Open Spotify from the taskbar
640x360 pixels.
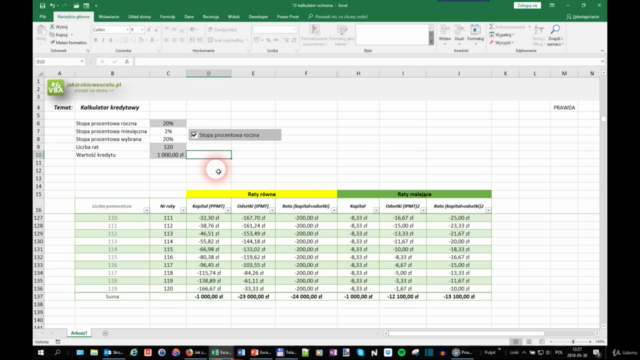click(x=402, y=352)
